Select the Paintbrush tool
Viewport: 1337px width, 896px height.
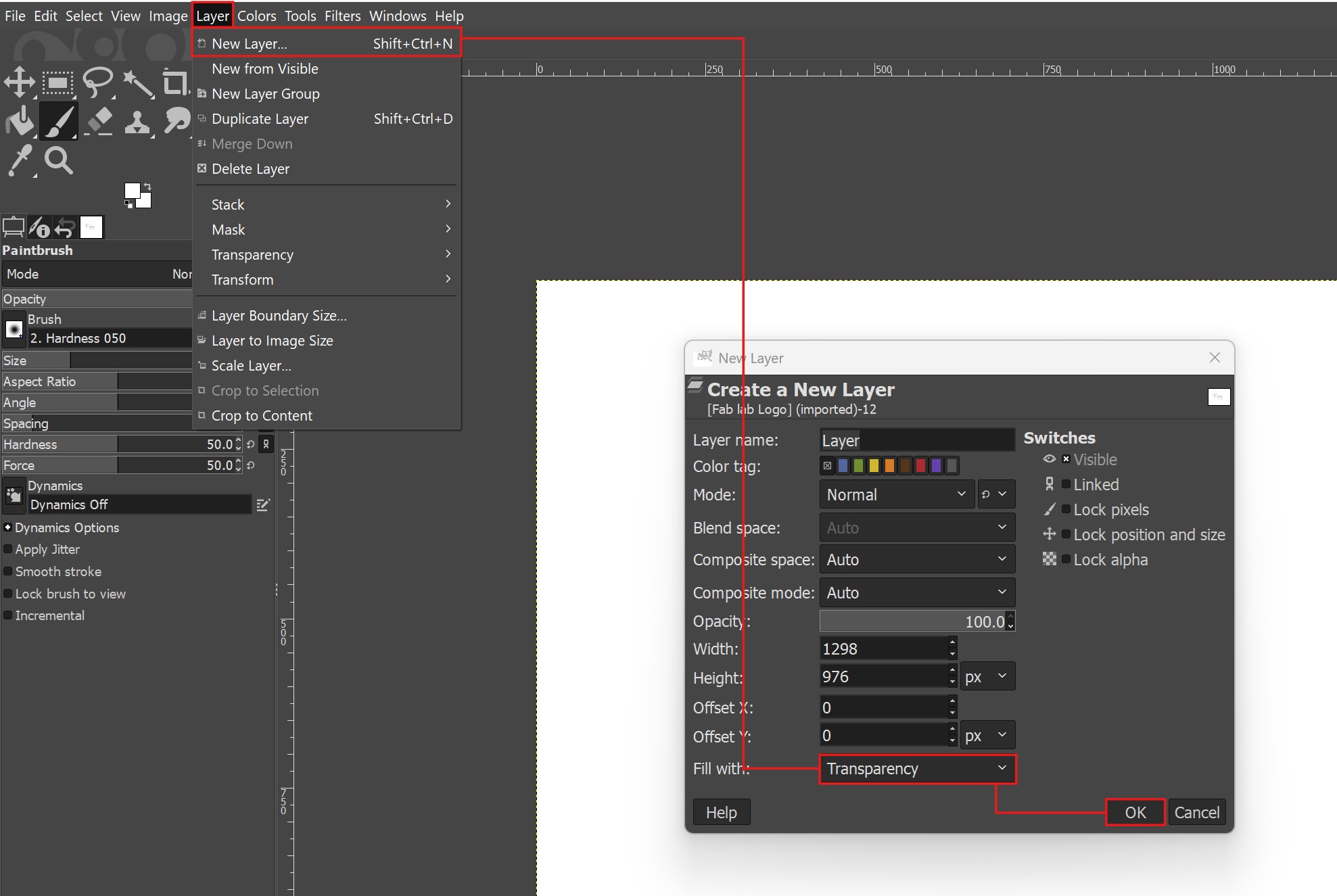click(x=59, y=121)
